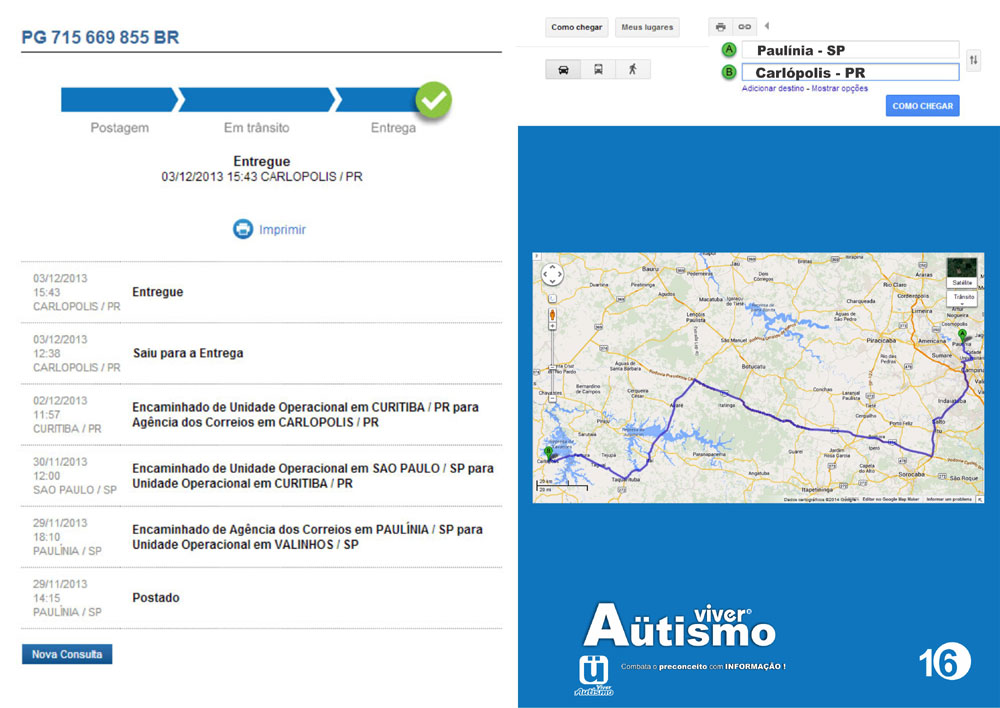Open the Como chegar tab
The height and width of the screenshot is (708, 1000).
[x=577, y=27]
